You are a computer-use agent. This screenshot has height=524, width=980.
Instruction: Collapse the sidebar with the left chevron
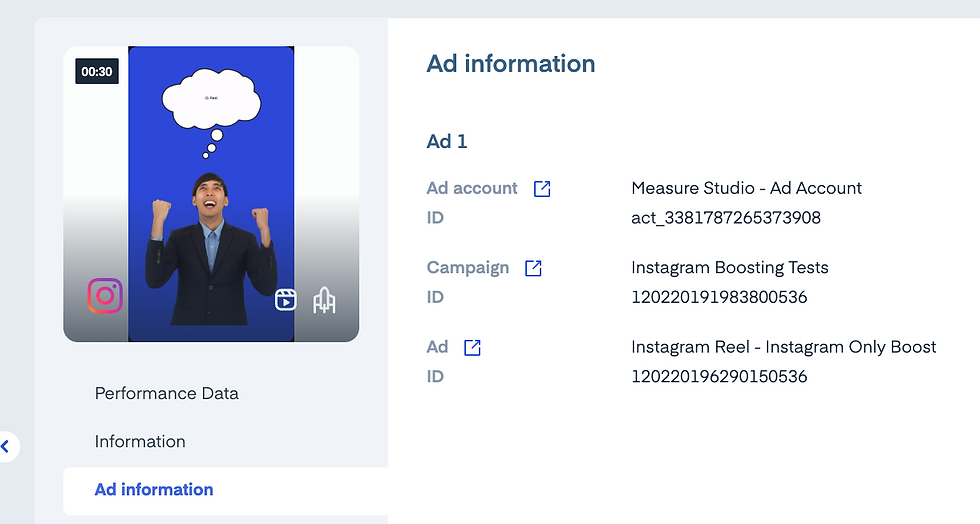(6, 446)
